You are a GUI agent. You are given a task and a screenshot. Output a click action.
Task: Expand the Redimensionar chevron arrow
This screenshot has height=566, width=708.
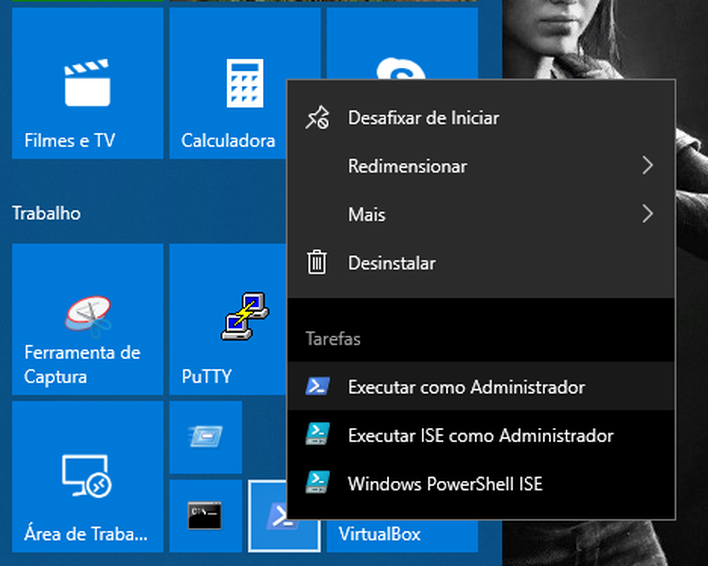click(647, 166)
